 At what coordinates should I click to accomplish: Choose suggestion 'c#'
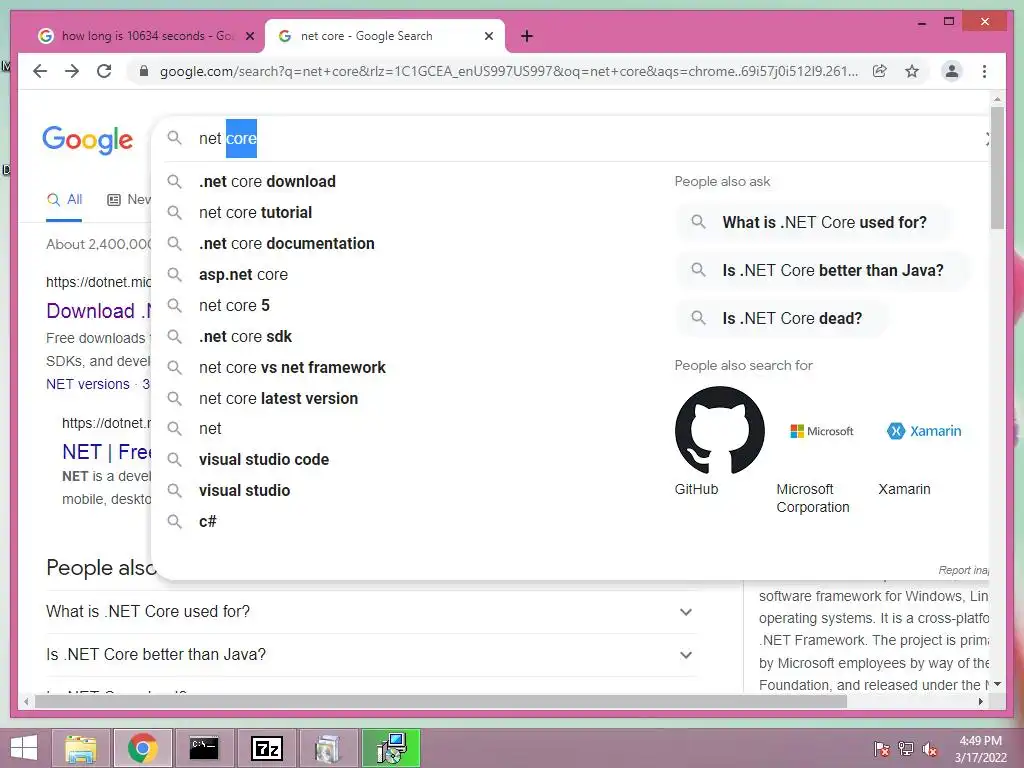pyautogui.click(x=207, y=521)
